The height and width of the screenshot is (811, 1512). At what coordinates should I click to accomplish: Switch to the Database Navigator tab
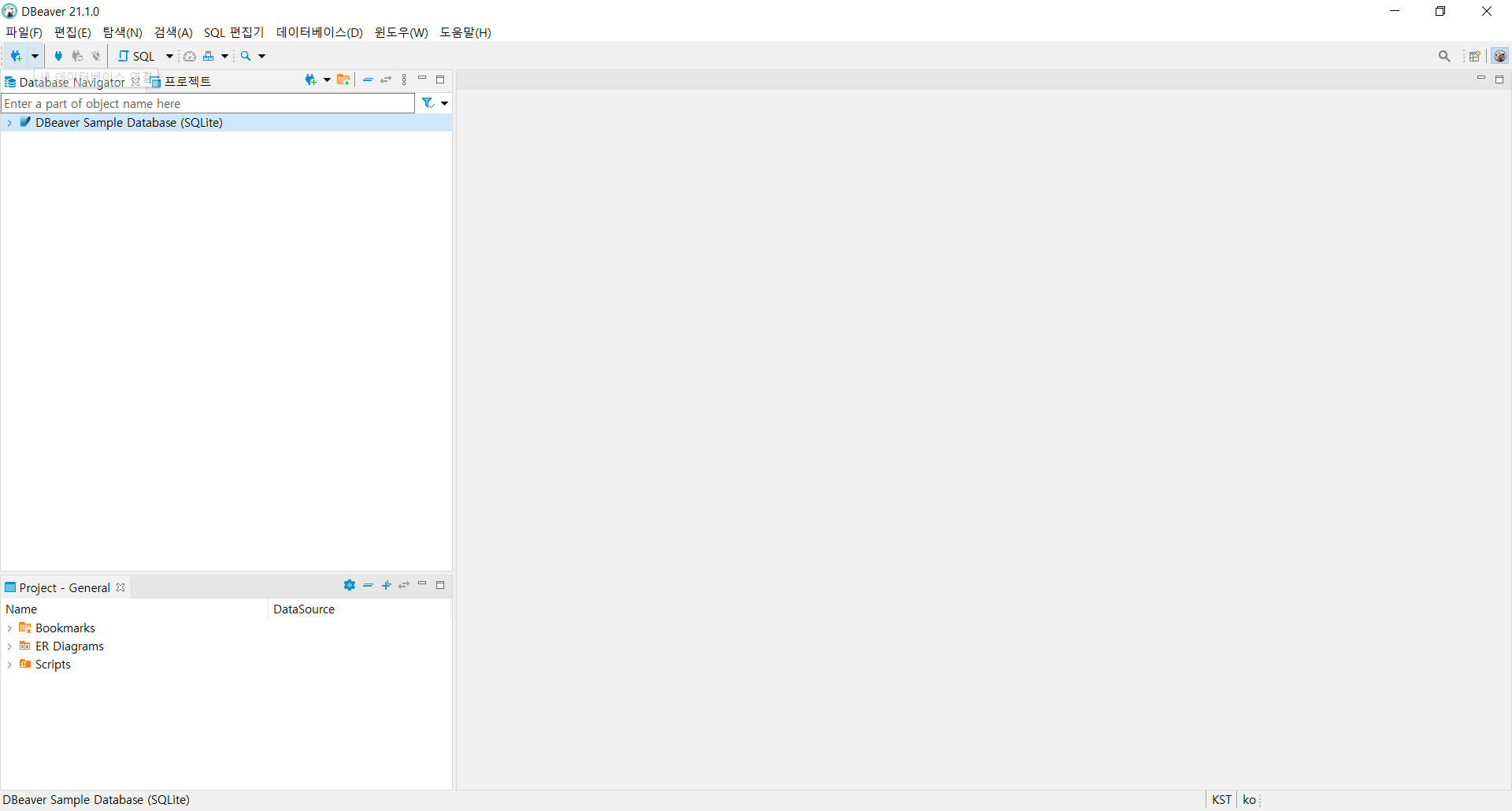tap(72, 82)
